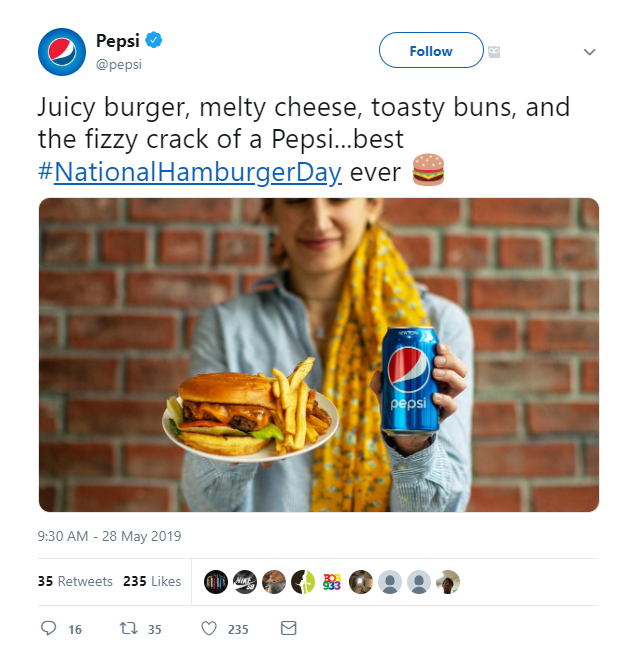Follow the Pepsi account
This screenshot has width=632, height=656.
(x=430, y=51)
